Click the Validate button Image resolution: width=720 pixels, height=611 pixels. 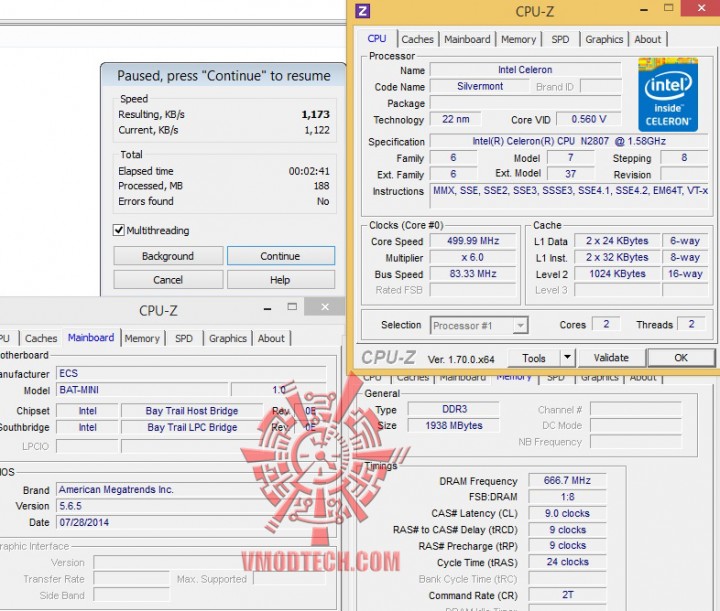[x=611, y=358]
